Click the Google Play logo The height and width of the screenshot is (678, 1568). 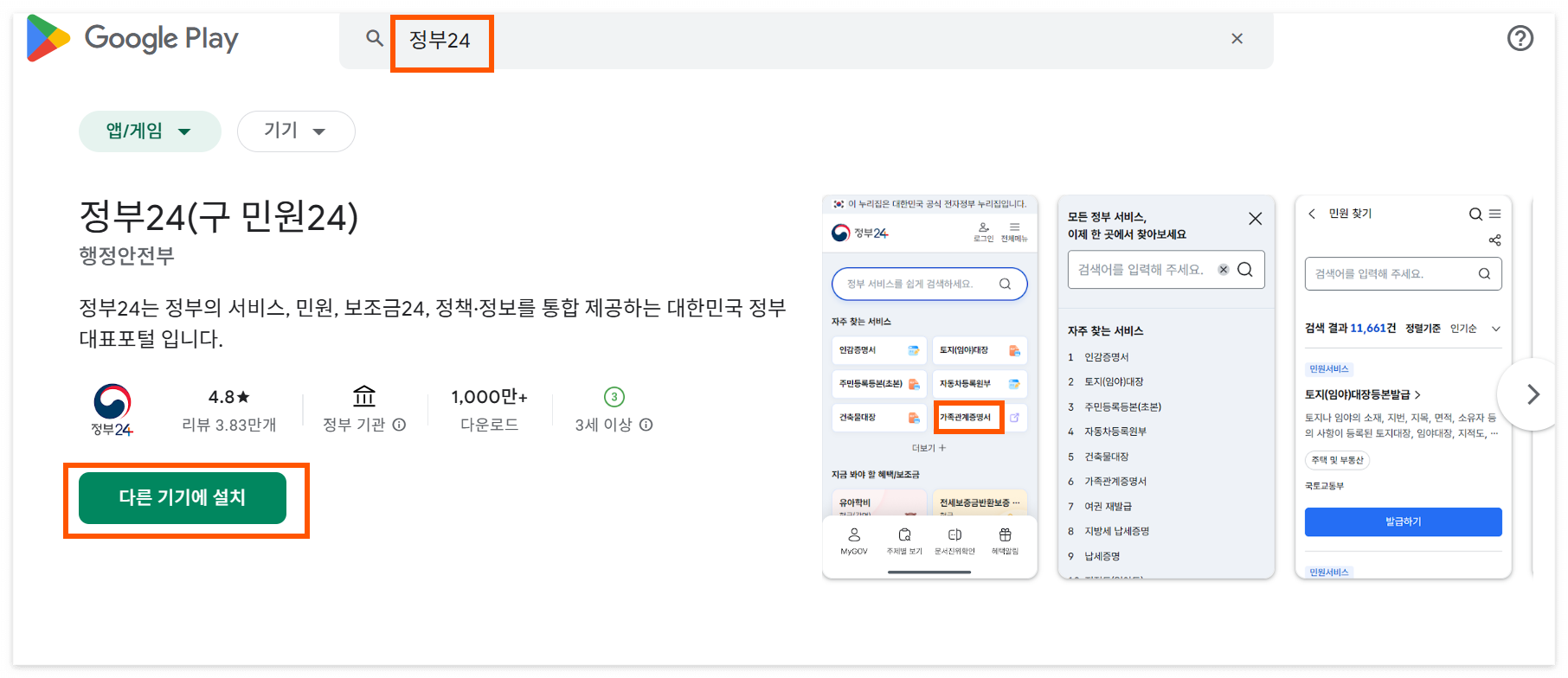tap(132, 38)
